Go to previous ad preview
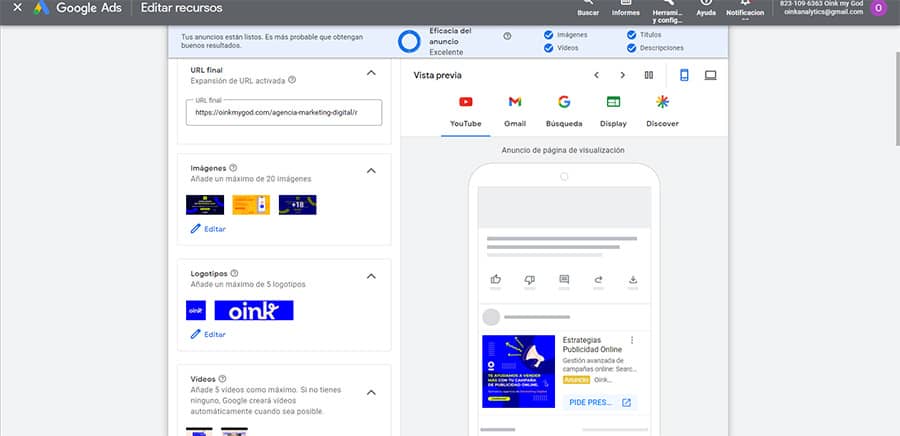900x436 pixels. coord(596,75)
